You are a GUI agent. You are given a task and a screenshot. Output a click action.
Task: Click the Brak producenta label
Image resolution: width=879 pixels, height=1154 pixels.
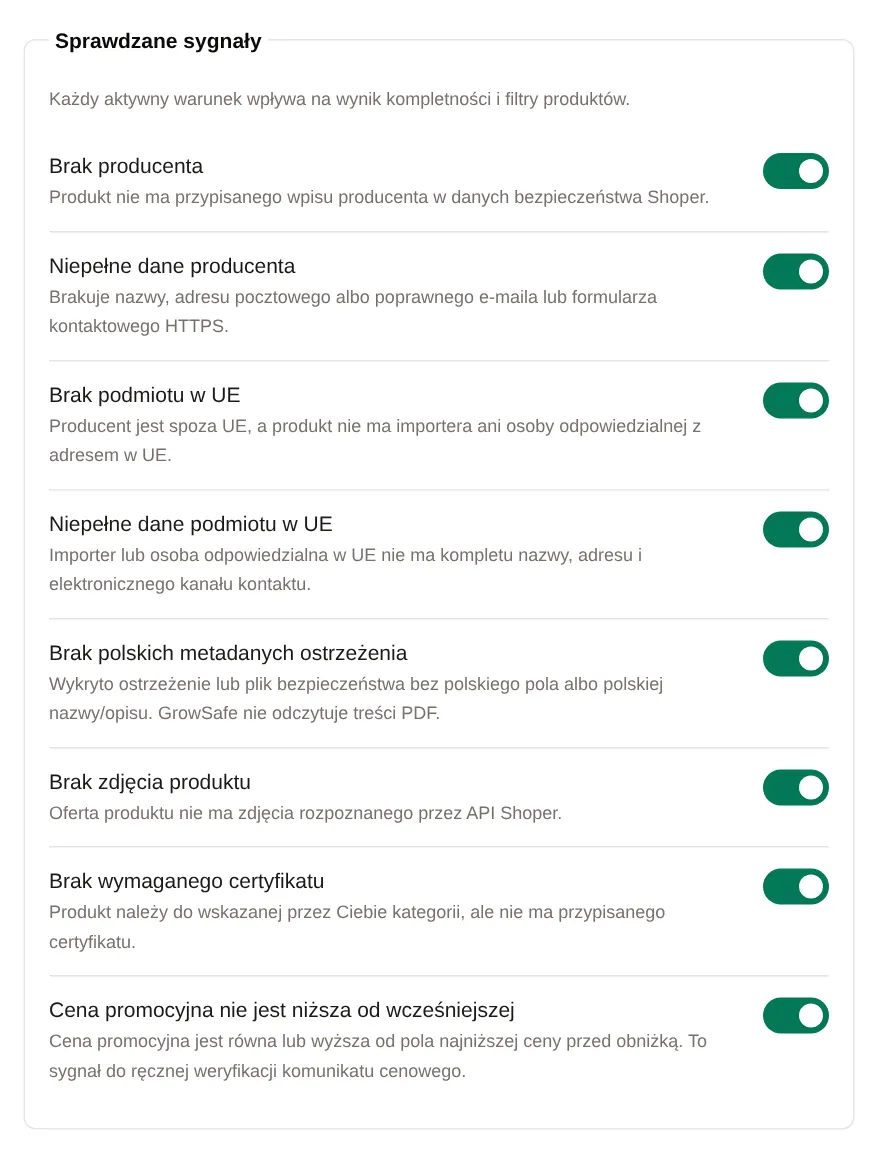pyautogui.click(x=126, y=166)
